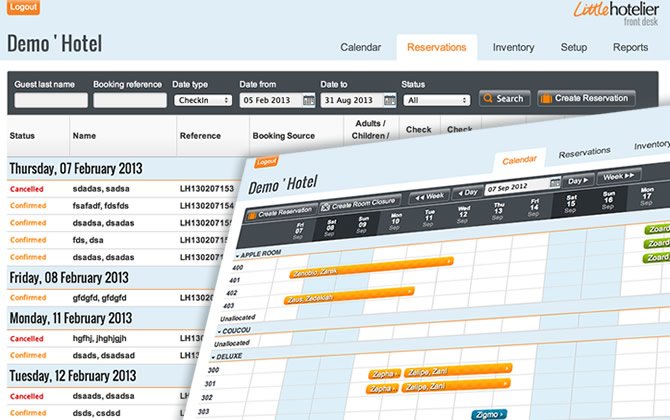Open calendar picker icon for Date to
This screenshot has width=670, height=420.
point(390,100)
